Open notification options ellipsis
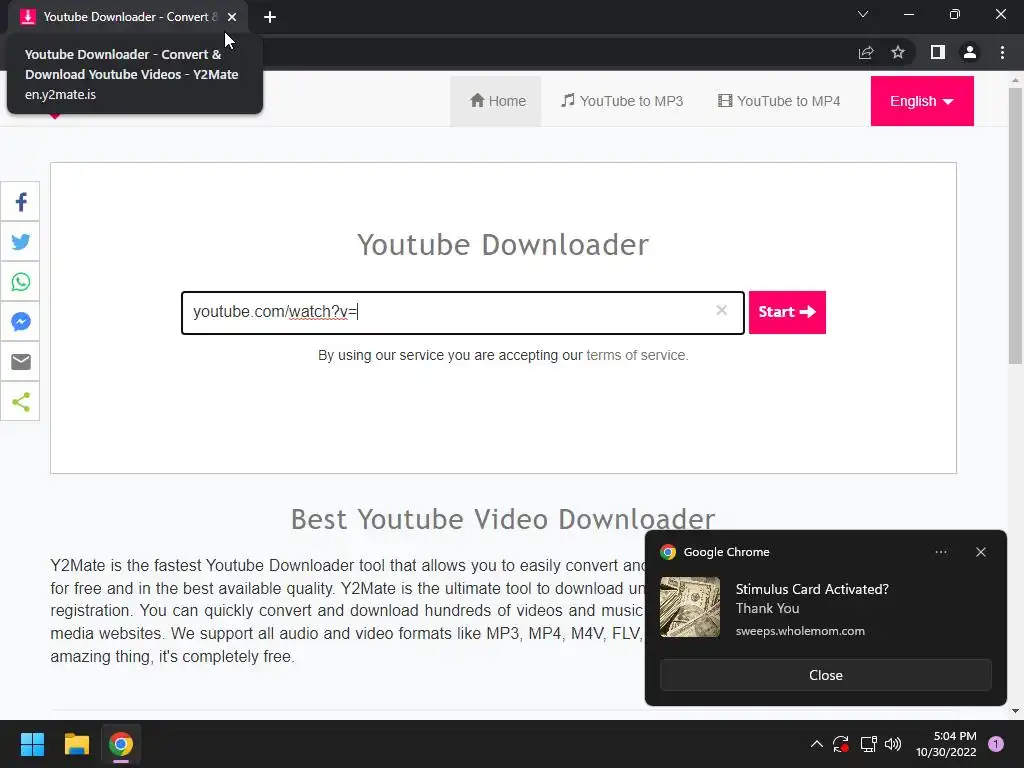 click(x=940, y=552)
